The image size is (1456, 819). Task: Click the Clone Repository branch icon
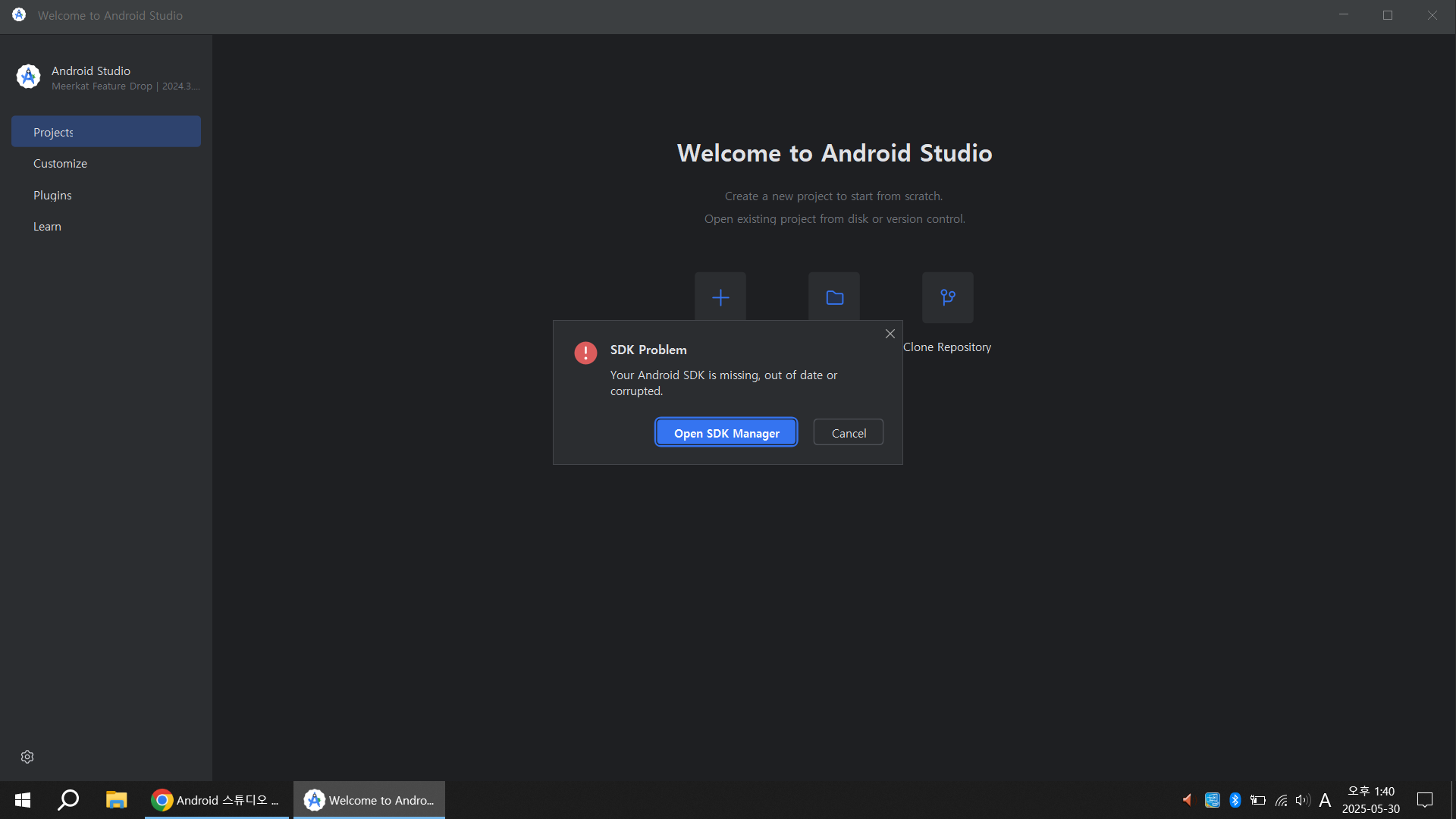[x=948, y=297]
